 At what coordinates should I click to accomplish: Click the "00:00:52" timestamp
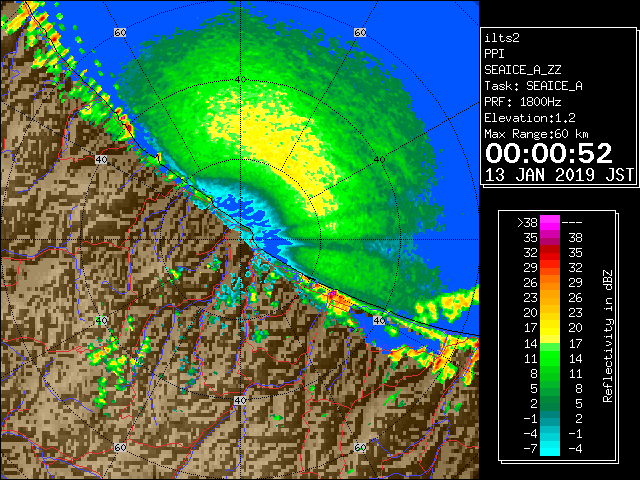(549, 153)
